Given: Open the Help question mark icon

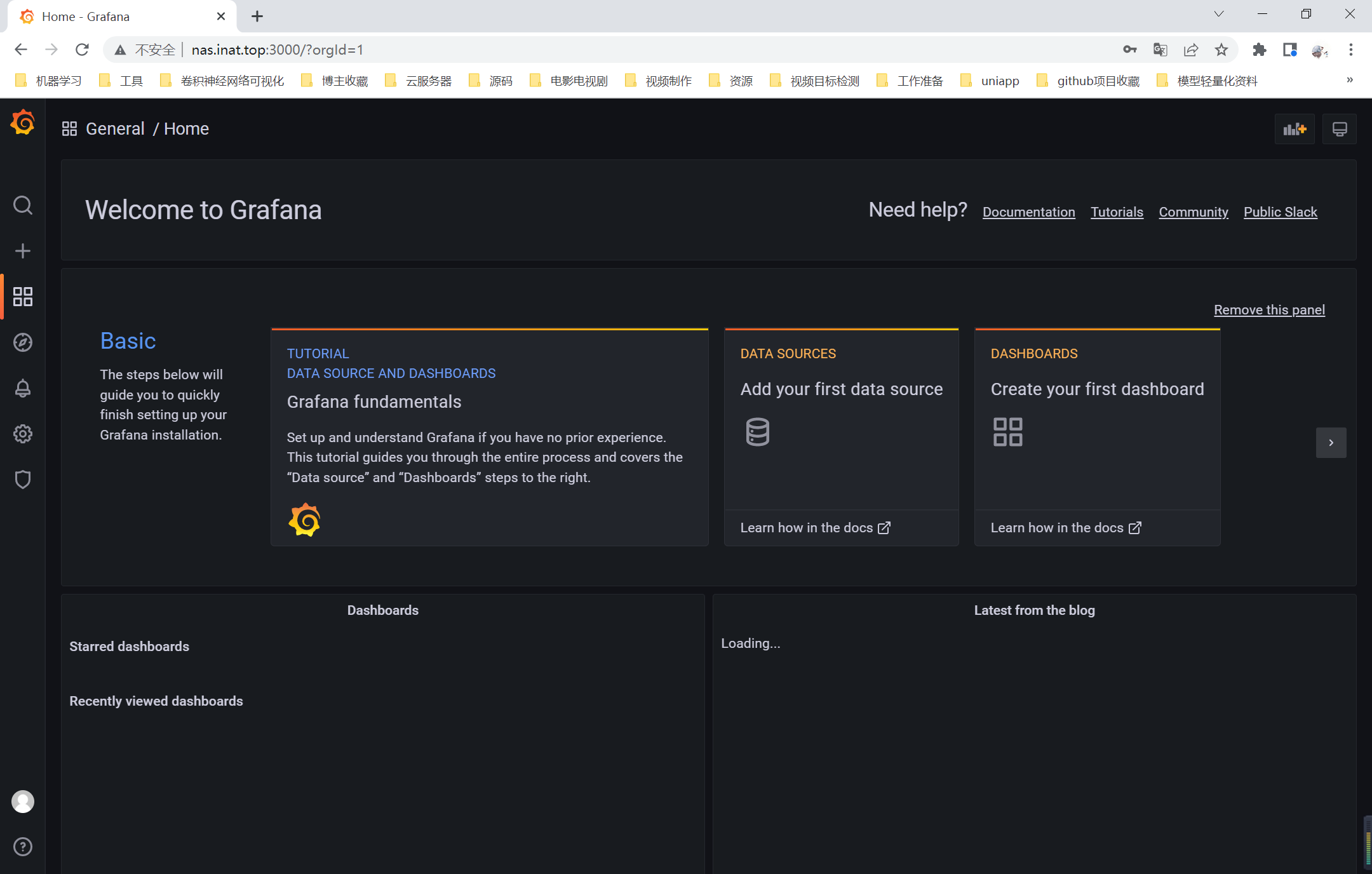Looking at the screenshot, I should pyautogui.click(x=23, y=847).
